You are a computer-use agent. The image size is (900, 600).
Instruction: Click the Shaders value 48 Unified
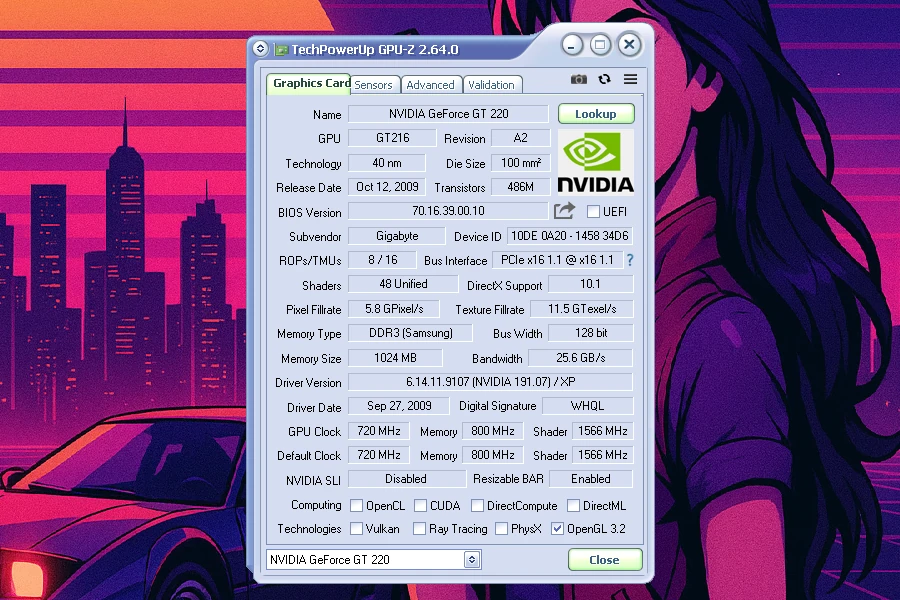click(x=403, y=284)
